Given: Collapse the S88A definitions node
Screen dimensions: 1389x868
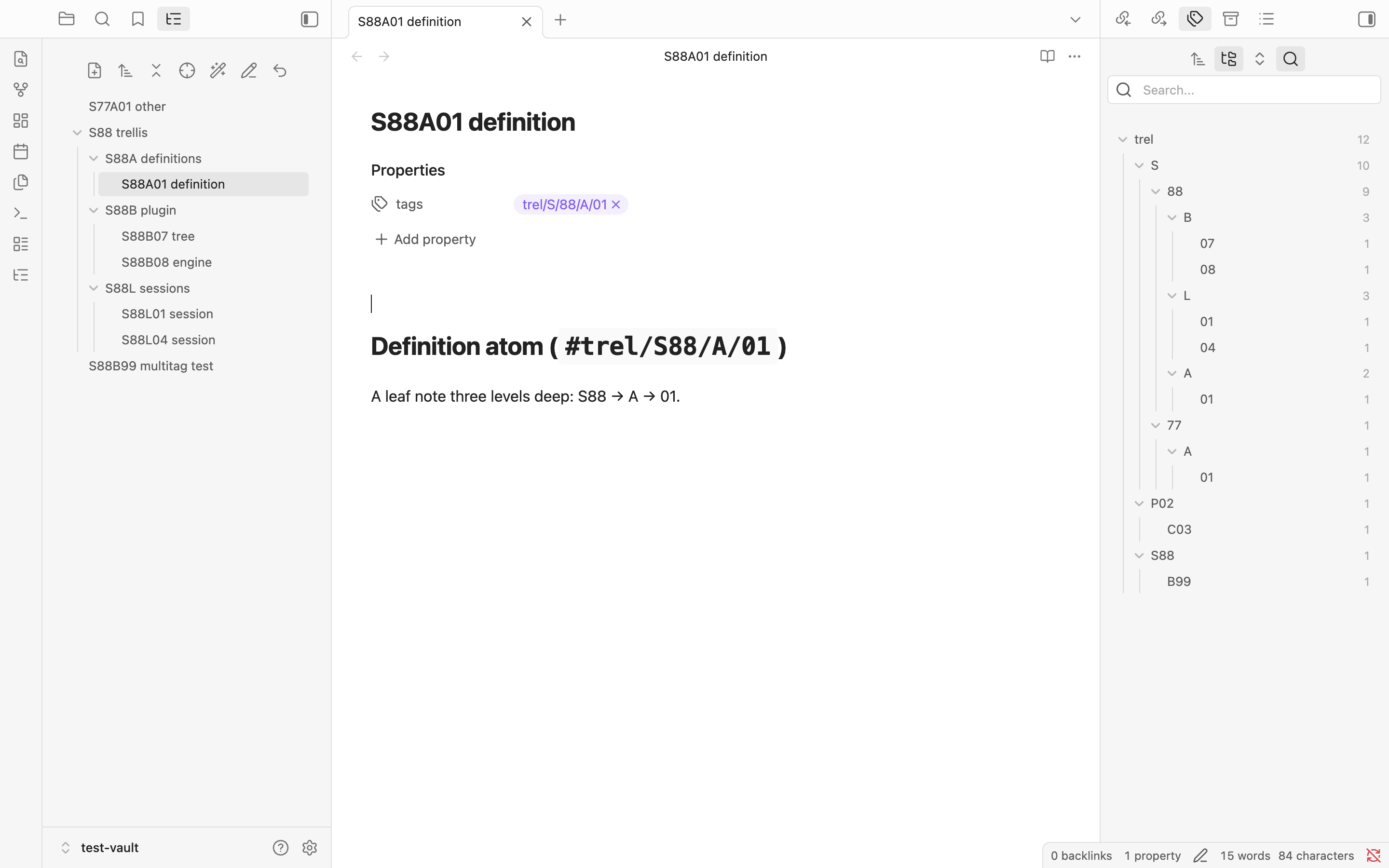Looking at the screenshot, I should pyautogui.click(x=94, y=159).
